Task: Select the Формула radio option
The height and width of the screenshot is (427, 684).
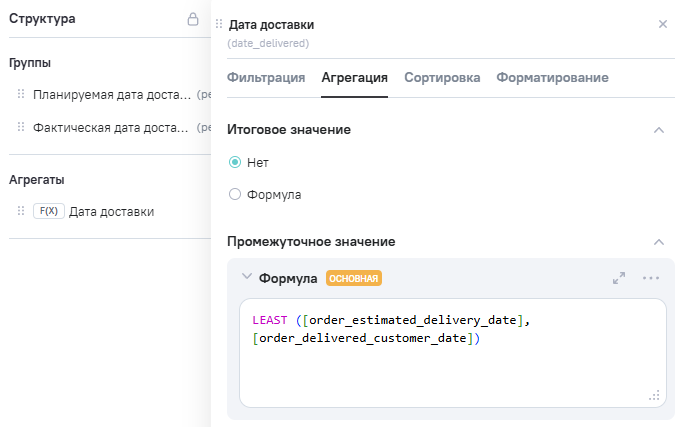Action: 235,194
